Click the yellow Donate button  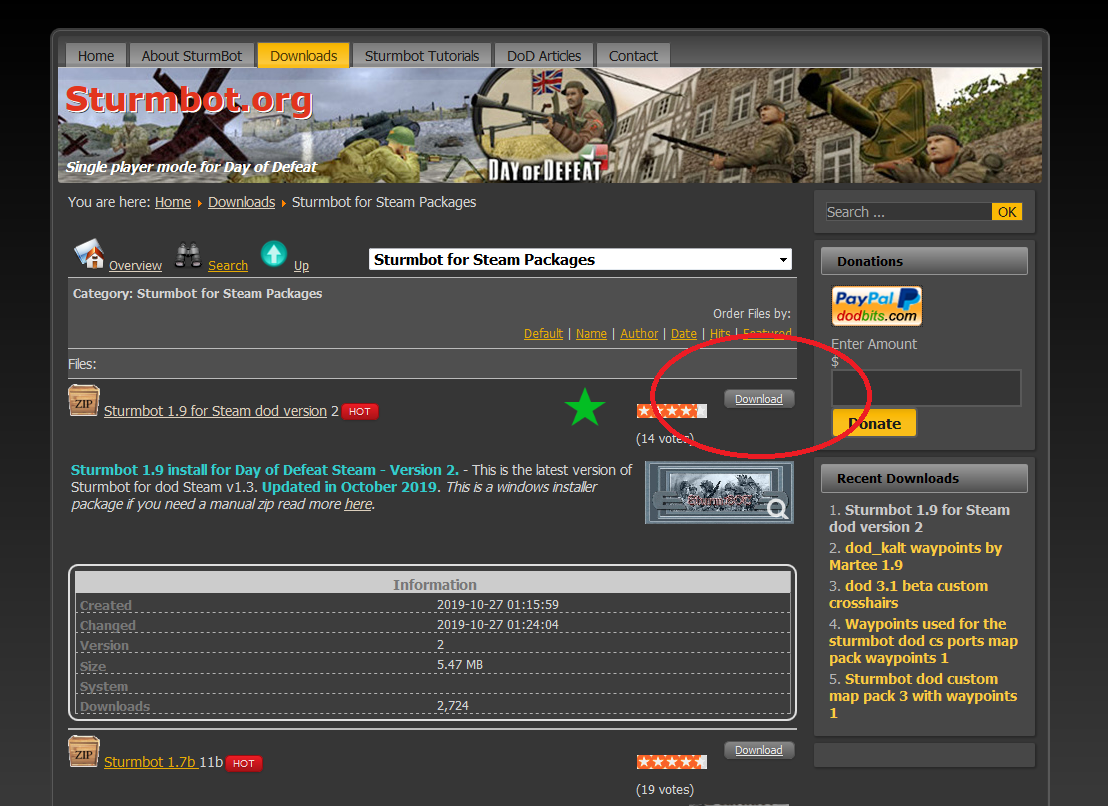pos(874,423)
